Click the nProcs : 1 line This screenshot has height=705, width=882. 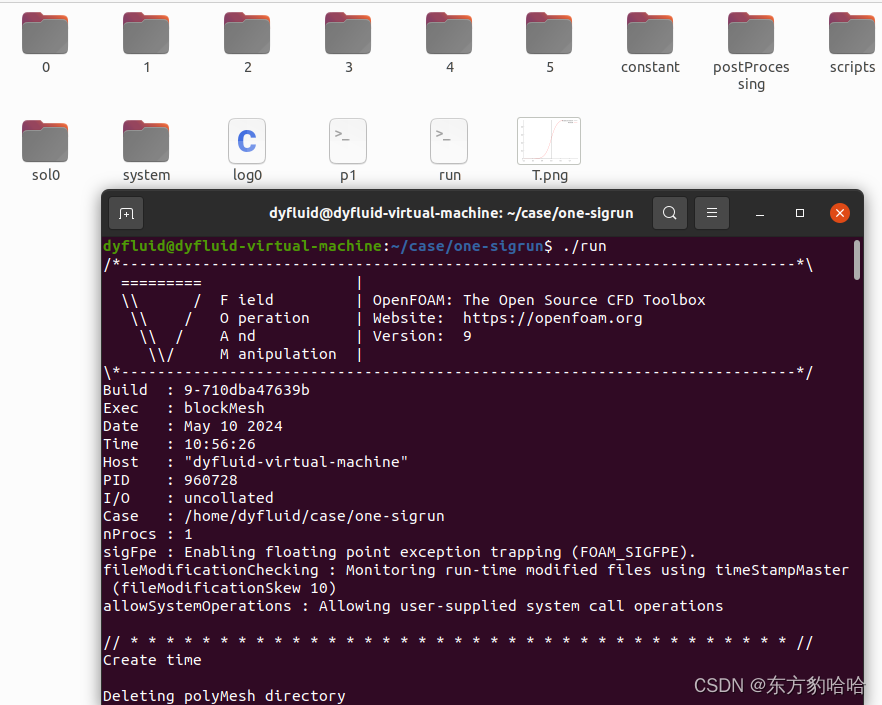click(x=148, y=534)
